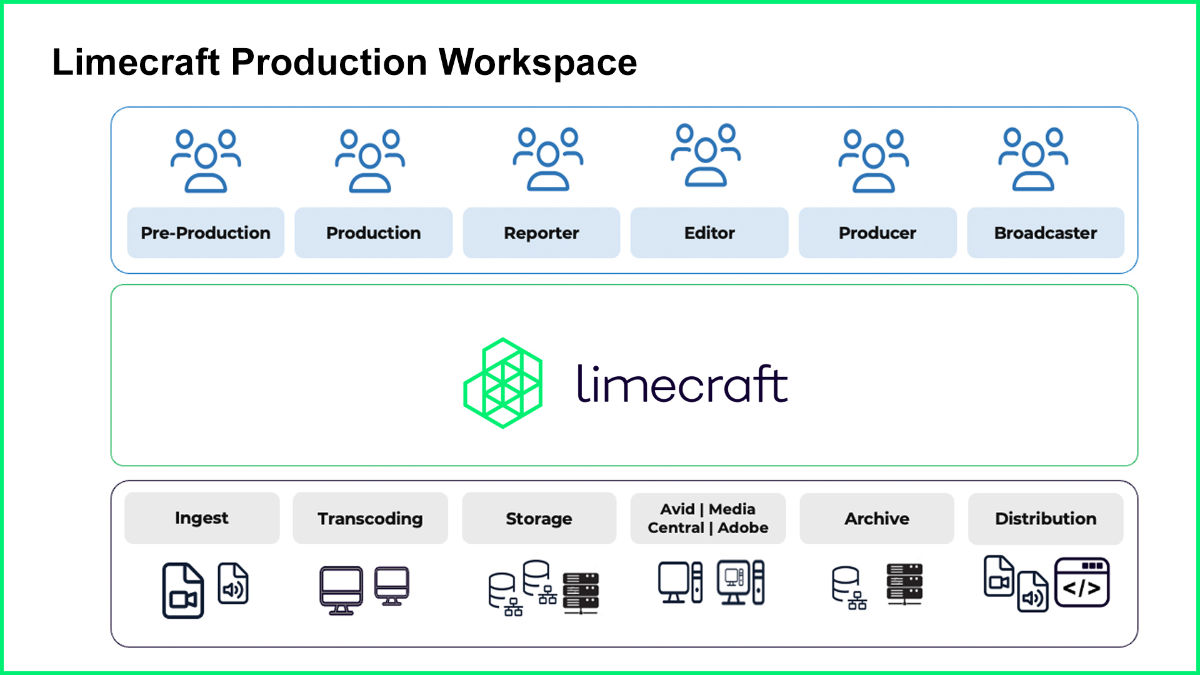Choose the Editor label box
This screenshot has width=1200, height=675.
coord(709,233)
